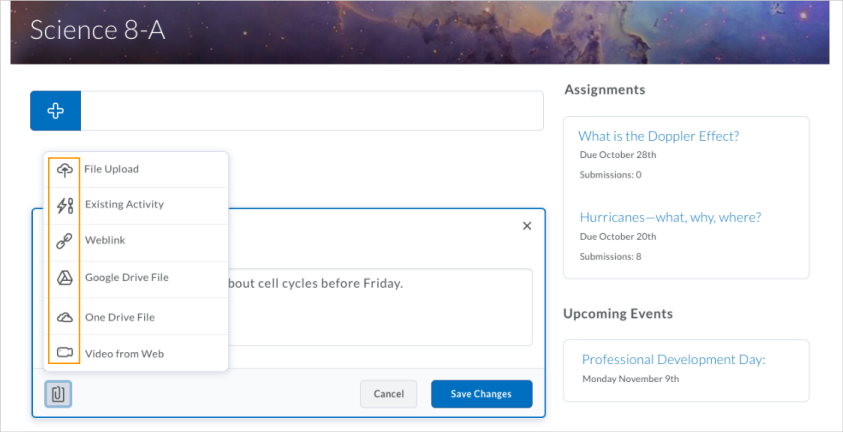
Task: Select Video from Web option
Action: 136,353
